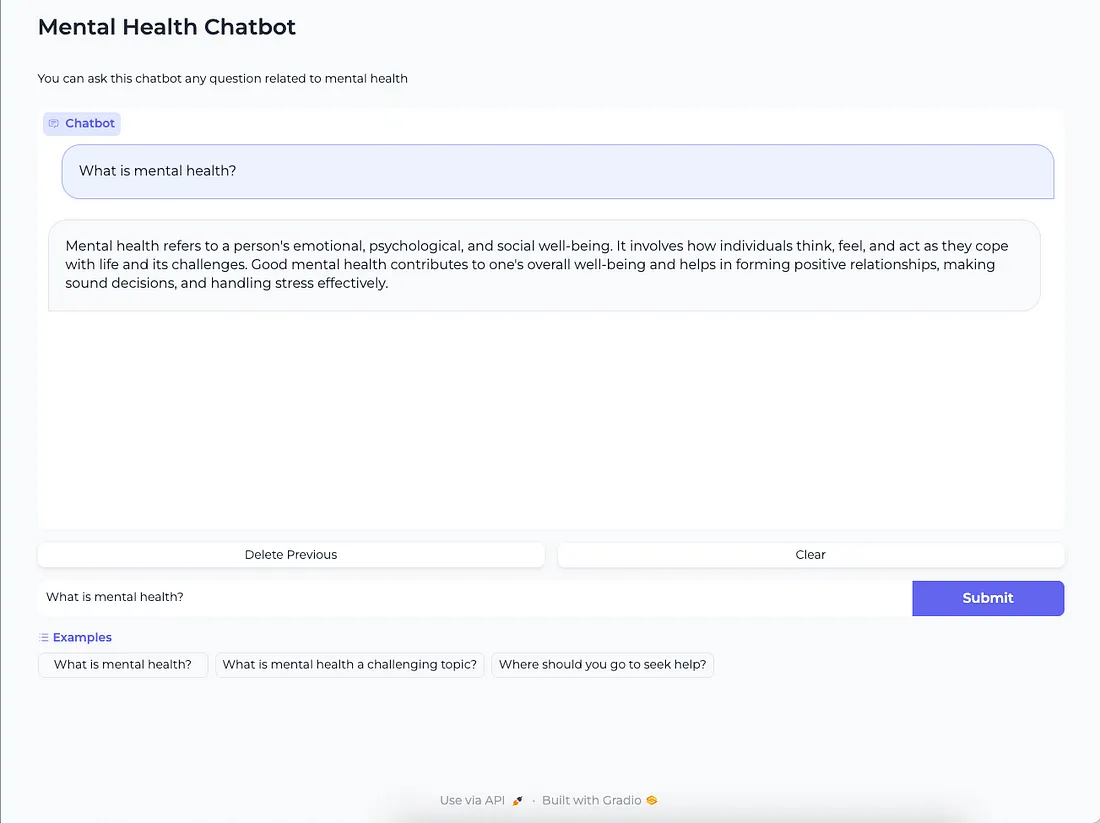Clear the chat with the Clear button
The image size is (1100, 823).
(811, 555)
